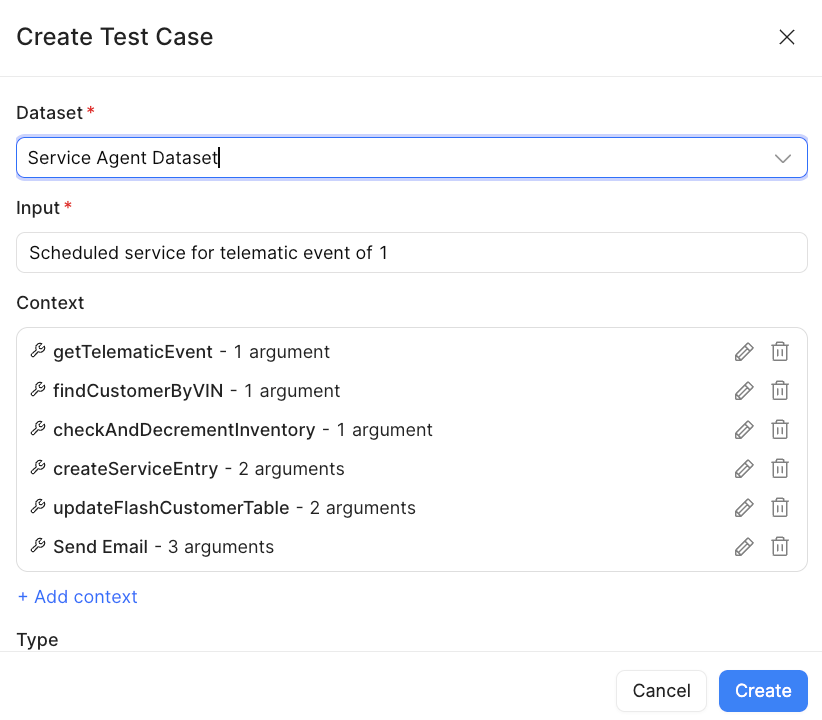The height and width of the screenshot is (720, 822).
Task: Delete the checkAndDecrementInventory entry
Action: [780, 430]
